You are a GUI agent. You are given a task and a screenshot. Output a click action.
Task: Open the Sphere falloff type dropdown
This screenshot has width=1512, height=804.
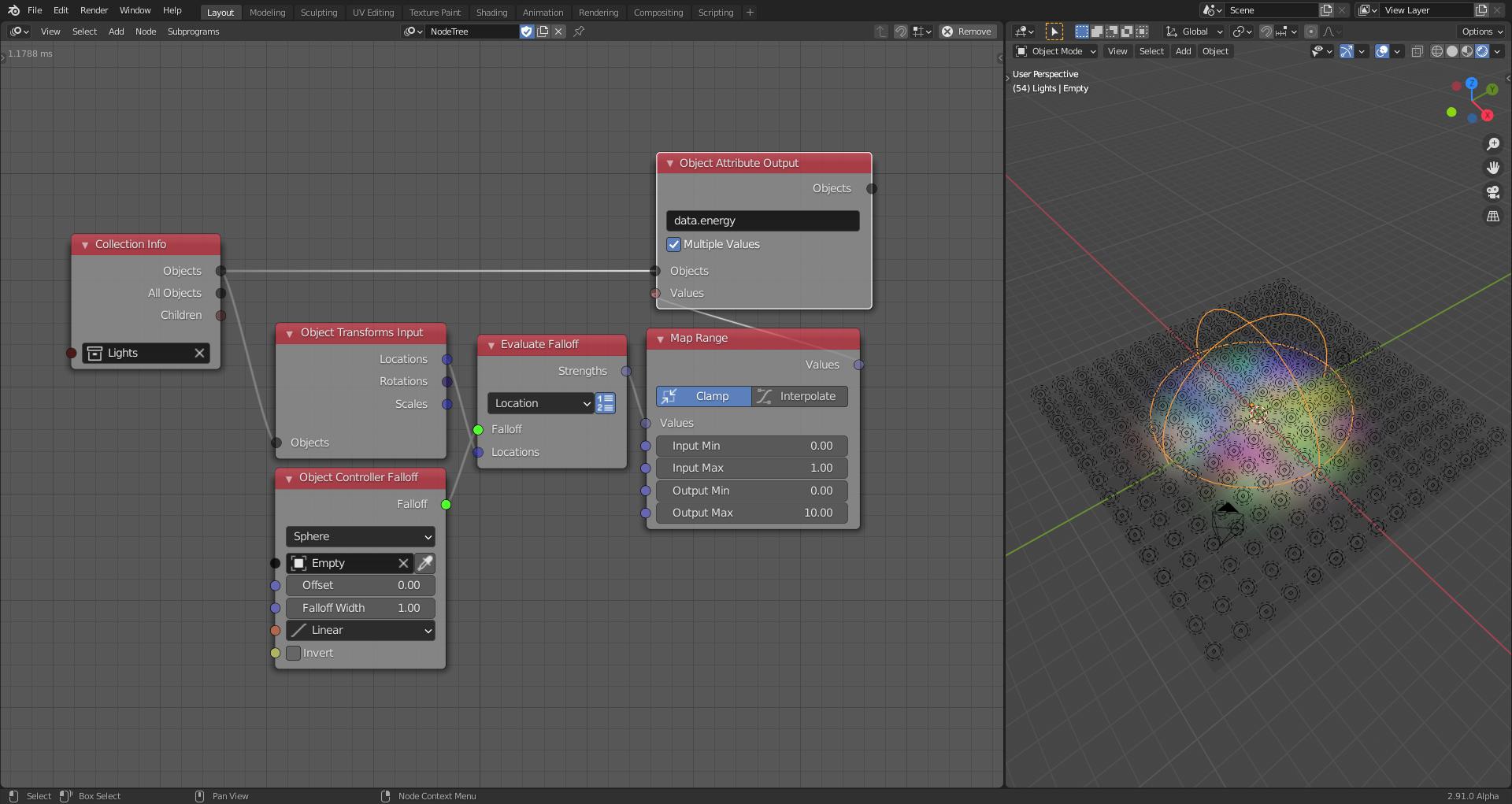(x=360, y=536)
